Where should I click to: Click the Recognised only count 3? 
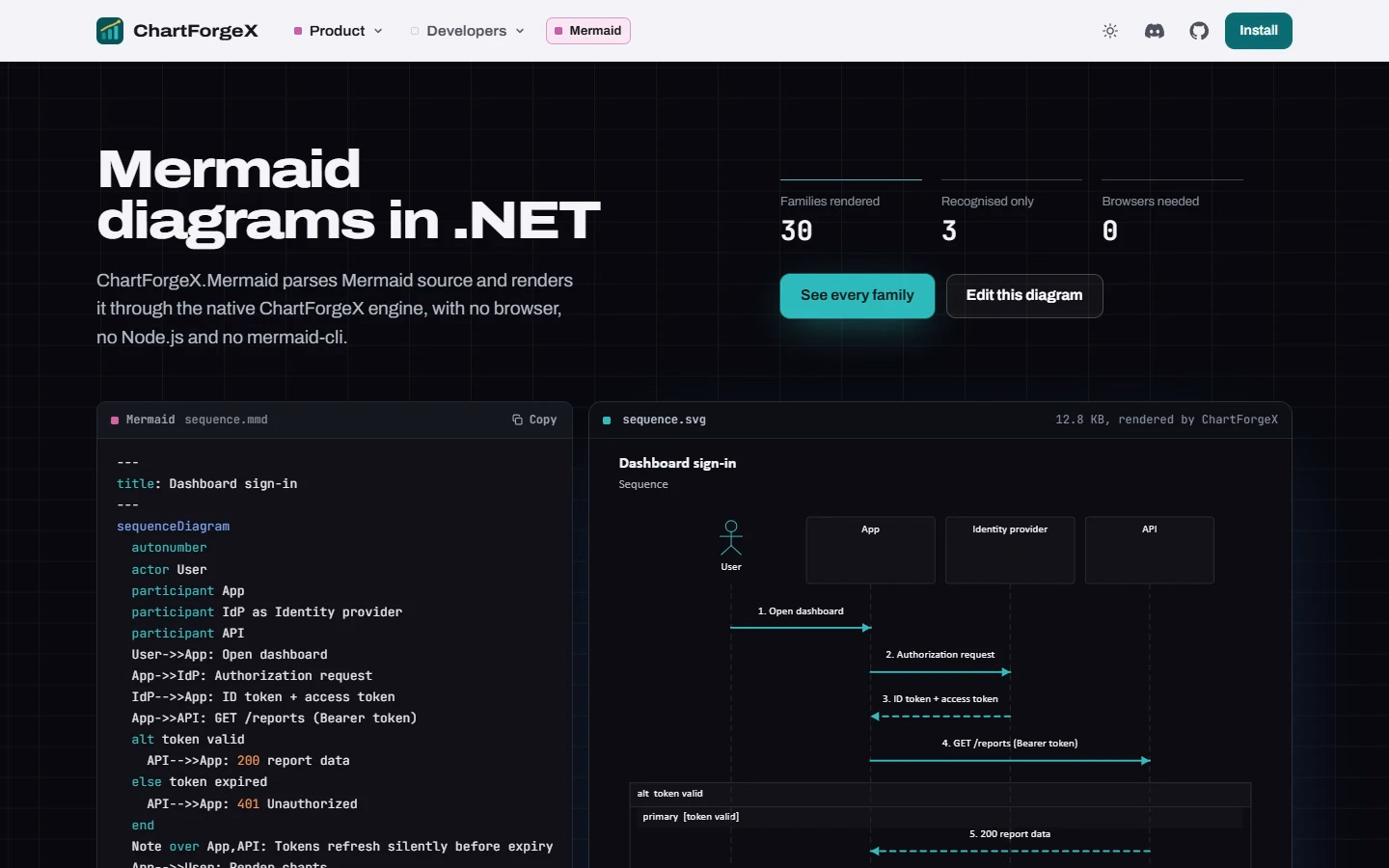[949, 231]
